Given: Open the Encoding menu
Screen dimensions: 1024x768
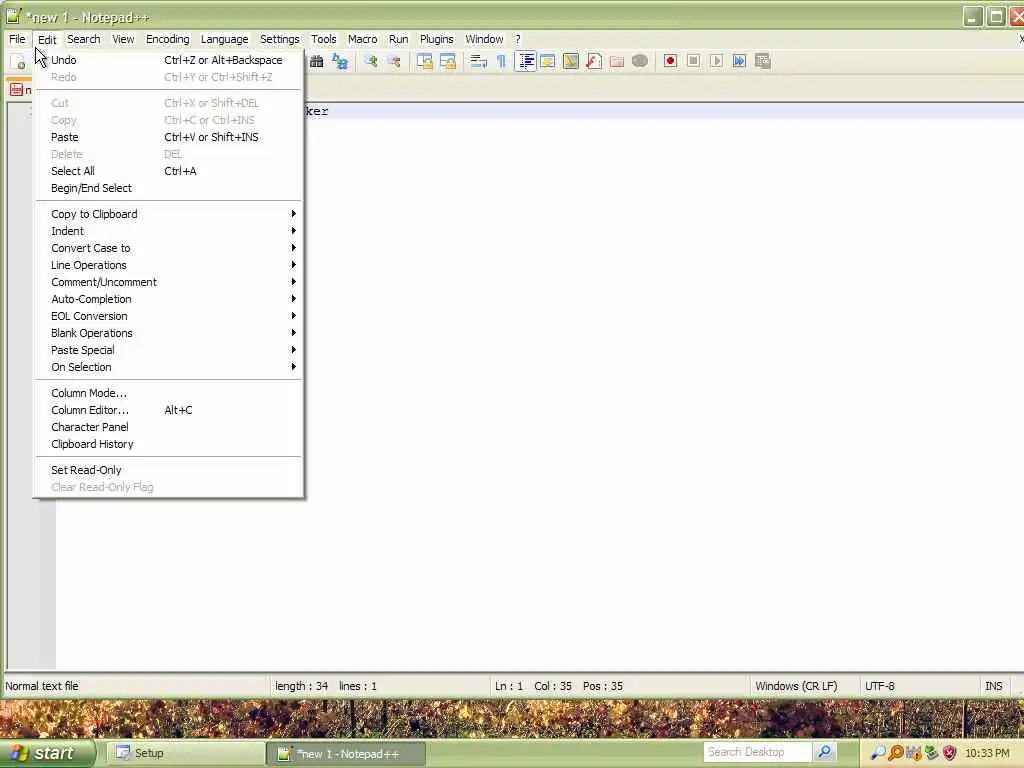Looking at the screenshot, I should tap(168, 39).
